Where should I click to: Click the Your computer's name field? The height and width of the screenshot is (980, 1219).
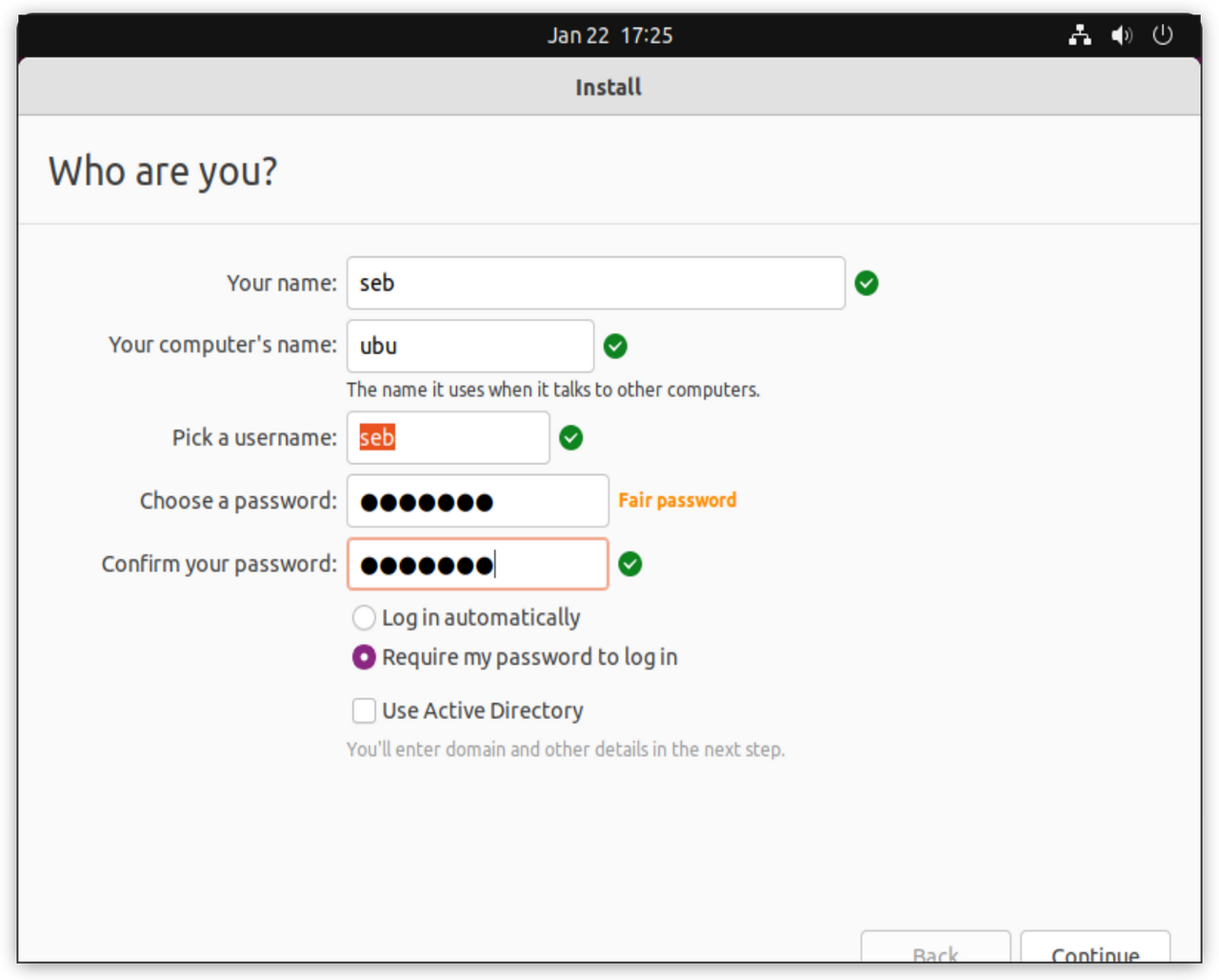pos(470,347)
